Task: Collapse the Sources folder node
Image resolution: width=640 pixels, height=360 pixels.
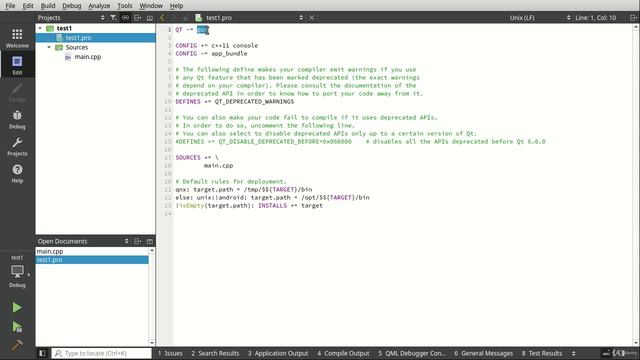Action: [x=49, y=47]
